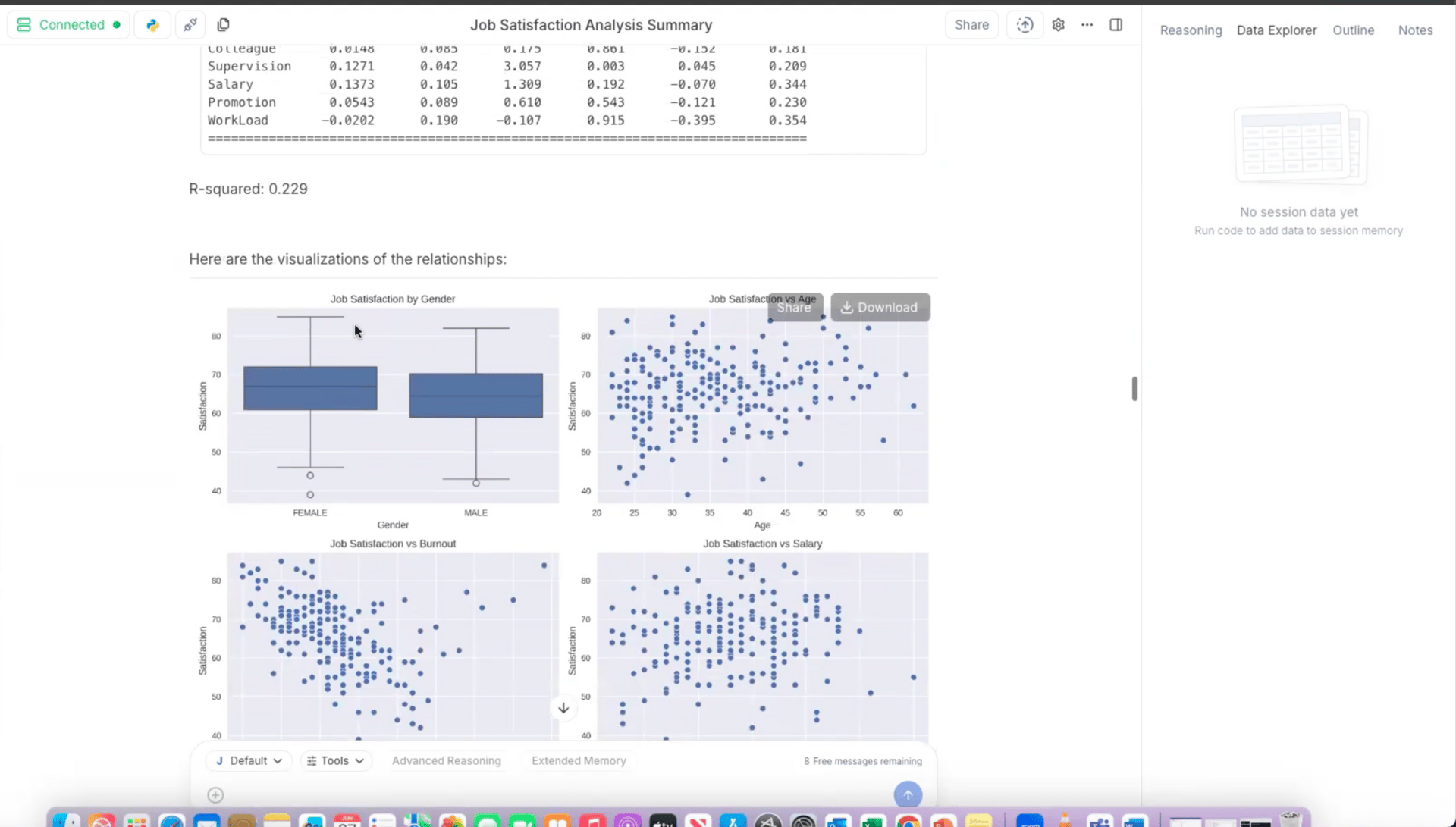
Task: Click the plus attachment icon in chat
Action: point(215,794)
